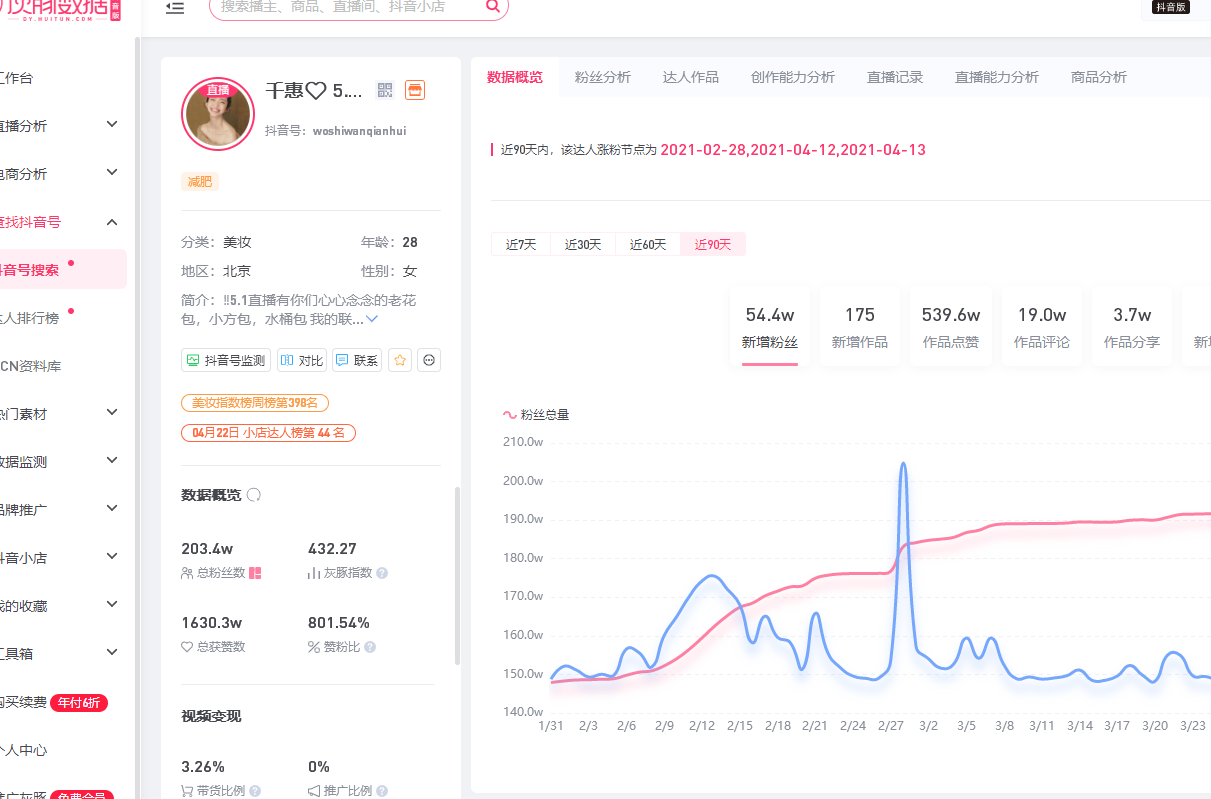Select the 近30天 time range
The image size is (1211, 799).
click(583, 244)
